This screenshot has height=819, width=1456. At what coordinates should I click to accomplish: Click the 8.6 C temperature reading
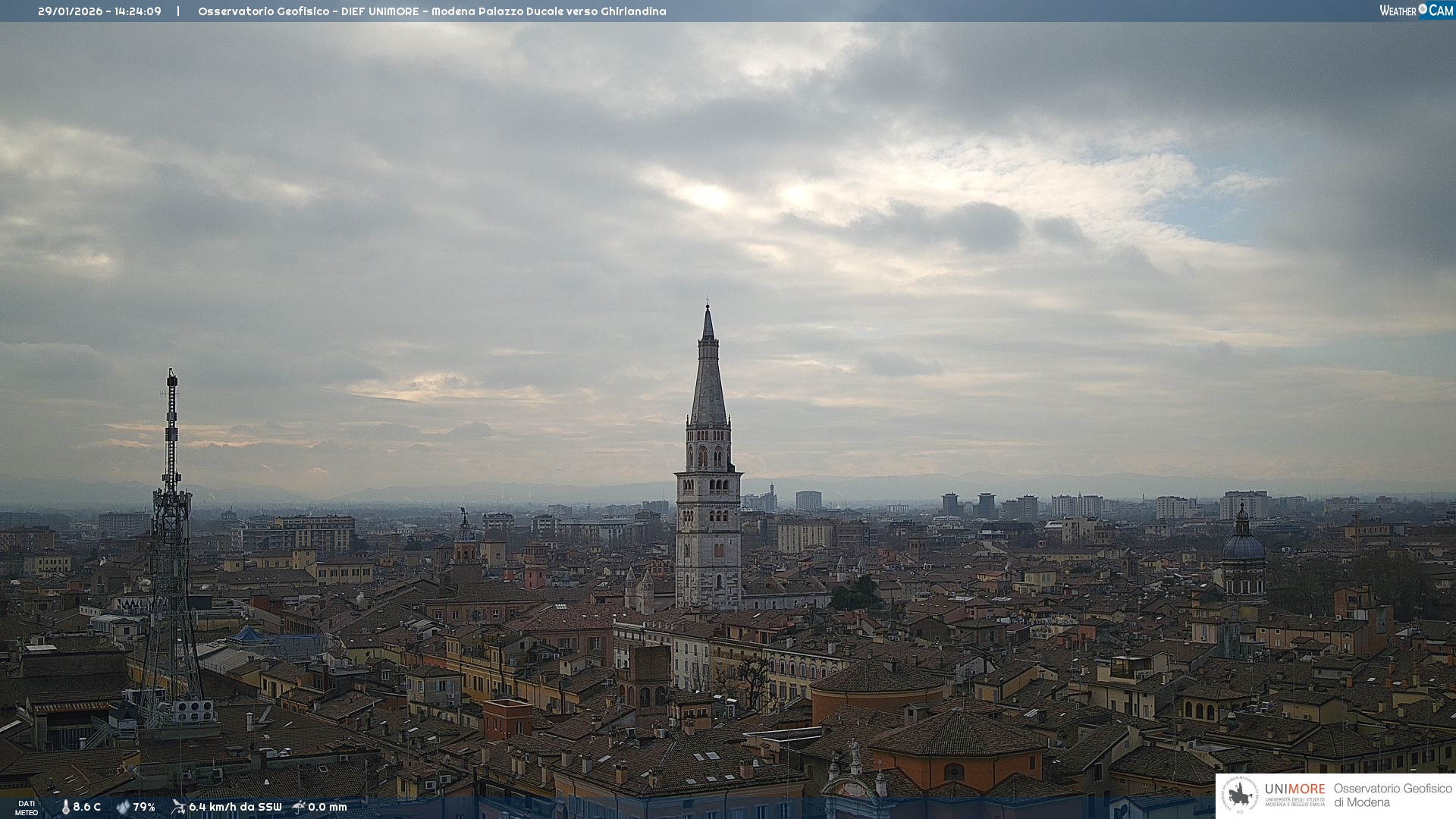87,807
